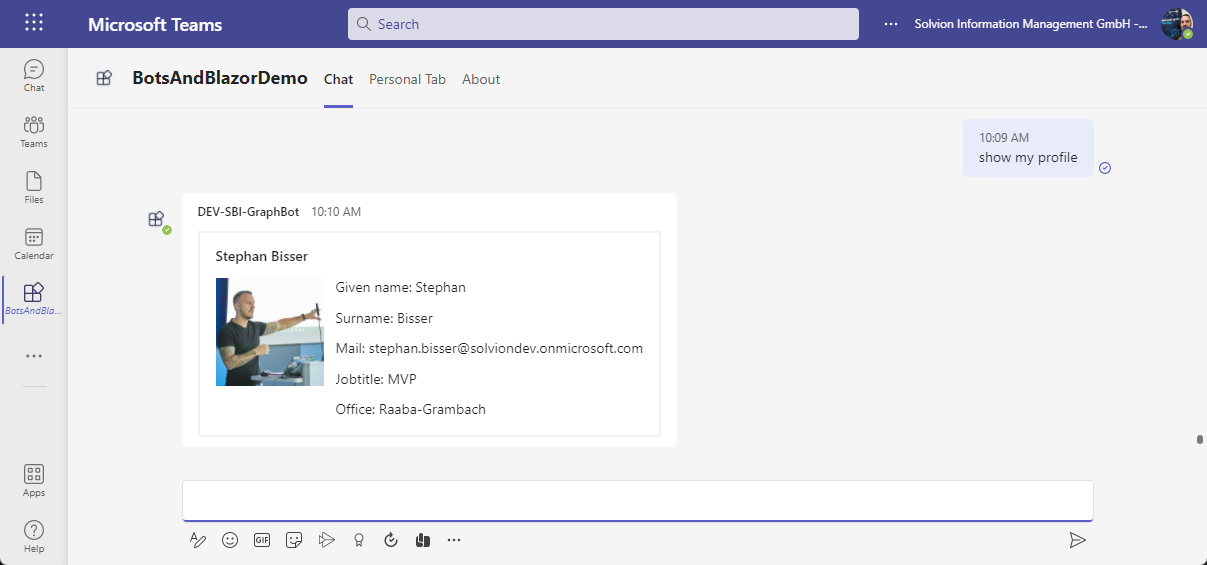
Task: Click the profile photo thumbnail in the card
Action: coord(270,332)
